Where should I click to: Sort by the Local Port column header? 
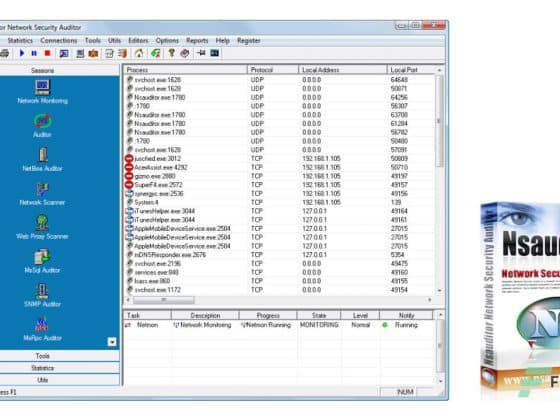411,70
